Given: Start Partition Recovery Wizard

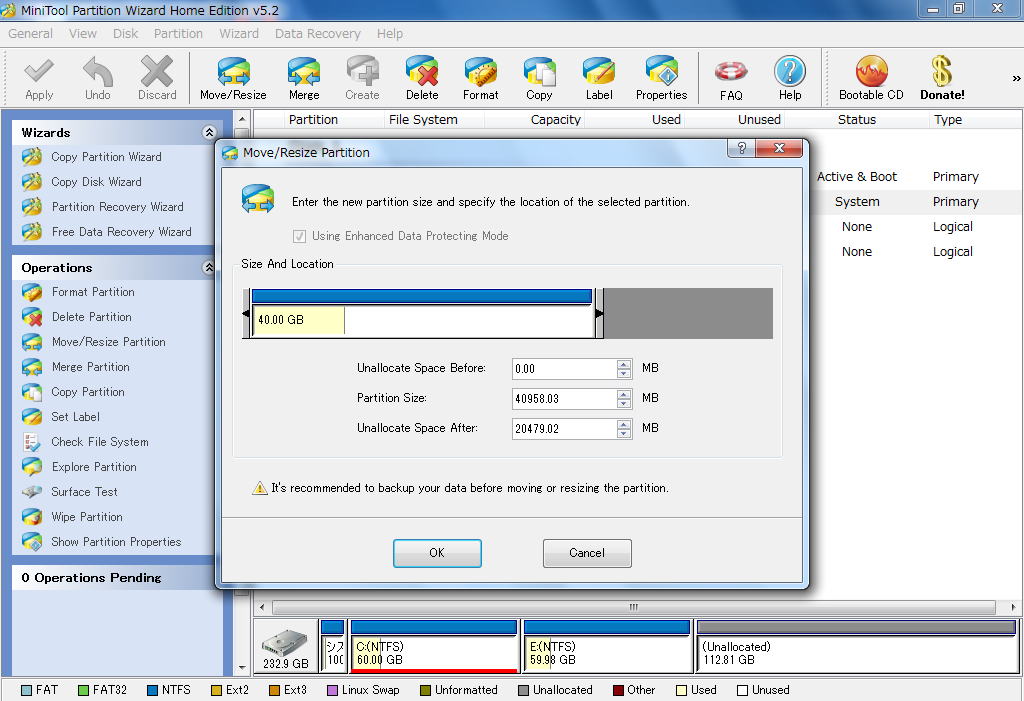Looking at the screenshot, I should pyautogui.click(x=118, y=206).
